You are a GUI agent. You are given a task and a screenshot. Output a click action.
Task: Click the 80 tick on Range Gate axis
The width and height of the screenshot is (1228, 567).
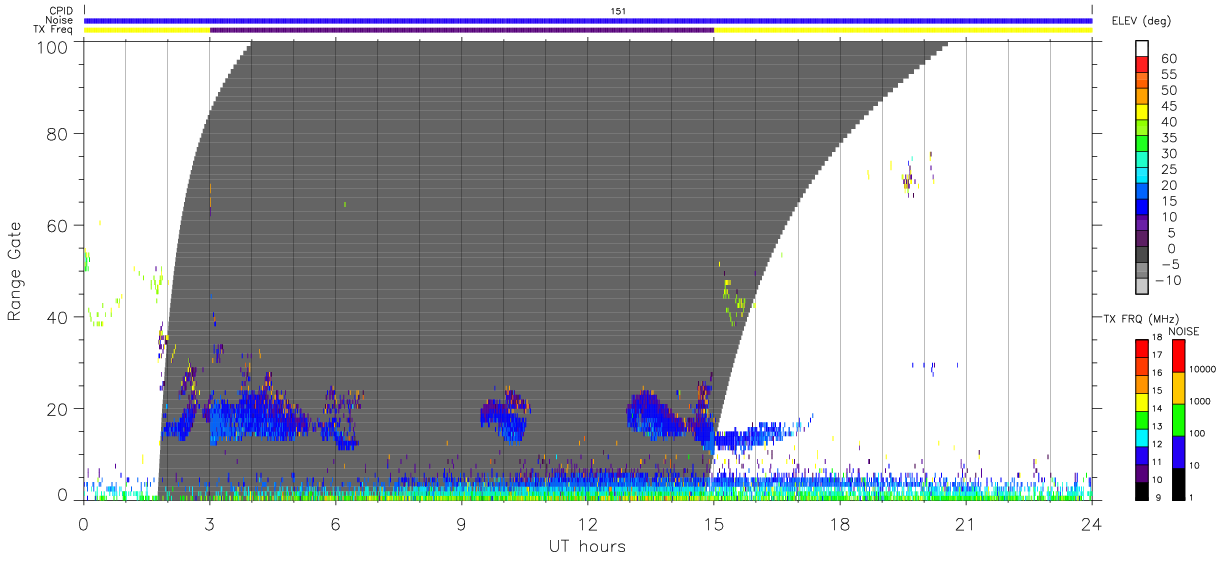click(58, 133)
